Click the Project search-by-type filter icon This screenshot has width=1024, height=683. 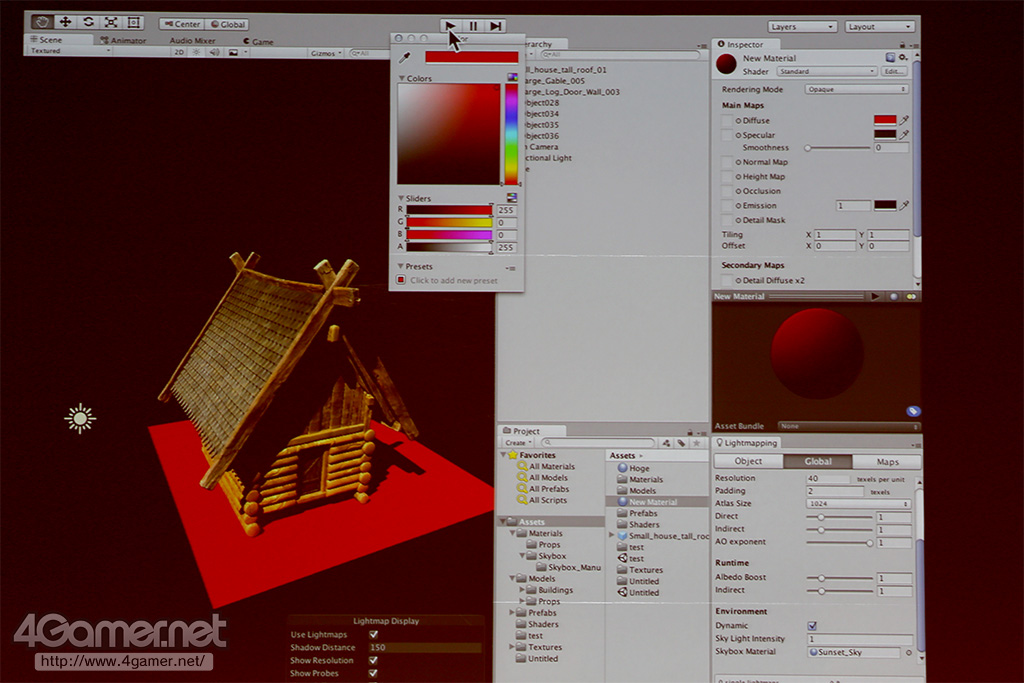pos(666,443)
